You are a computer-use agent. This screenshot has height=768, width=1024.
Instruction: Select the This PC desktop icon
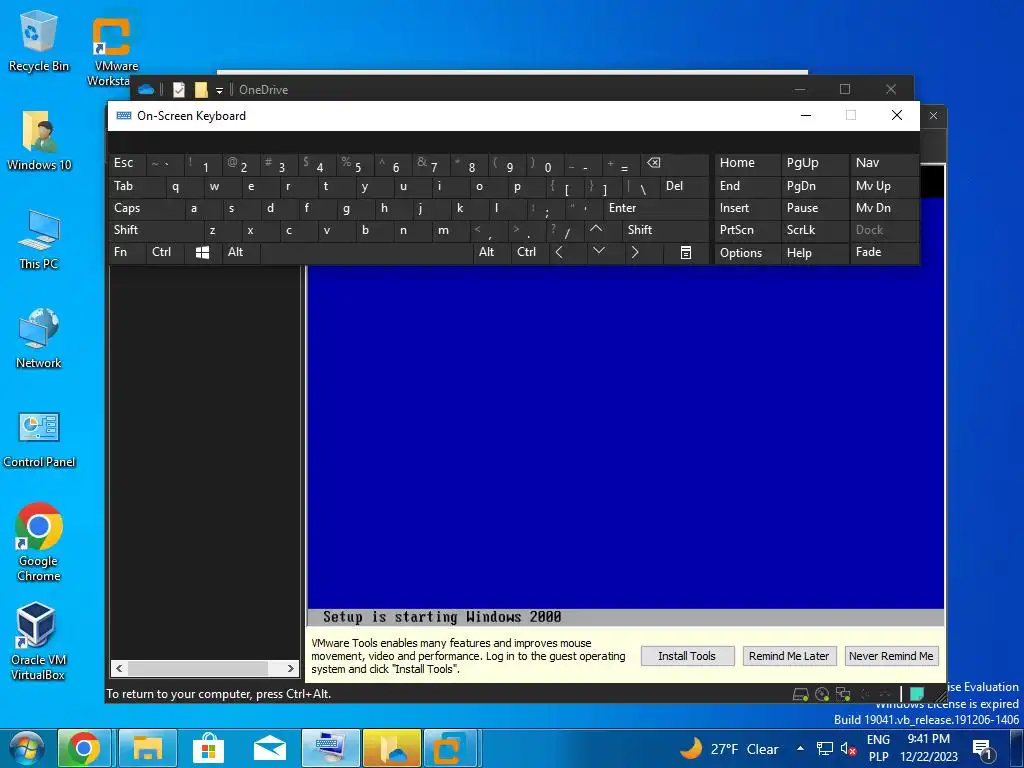pyautogui.click(x=39, y=240)
